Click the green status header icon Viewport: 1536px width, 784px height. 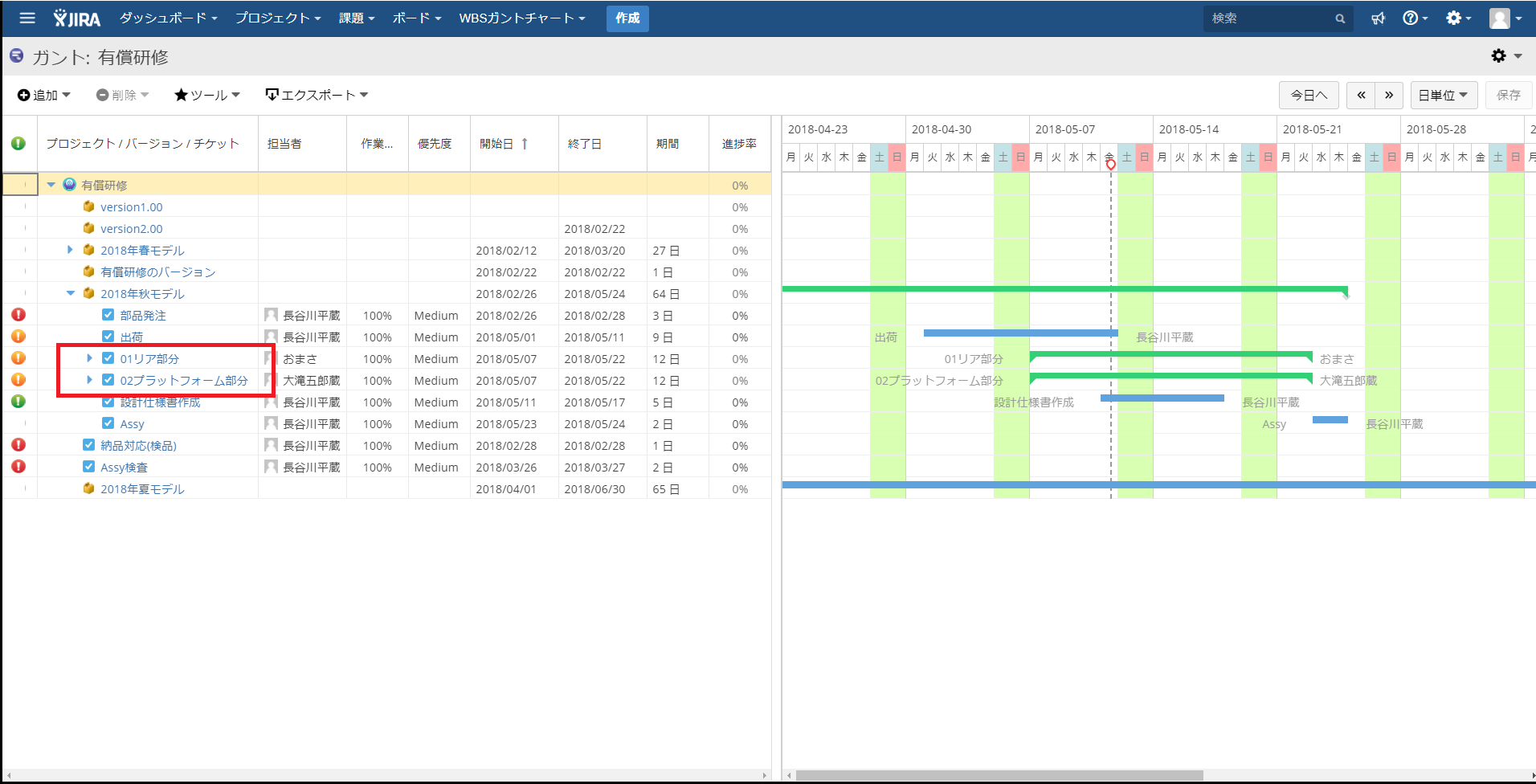[18, 143]
